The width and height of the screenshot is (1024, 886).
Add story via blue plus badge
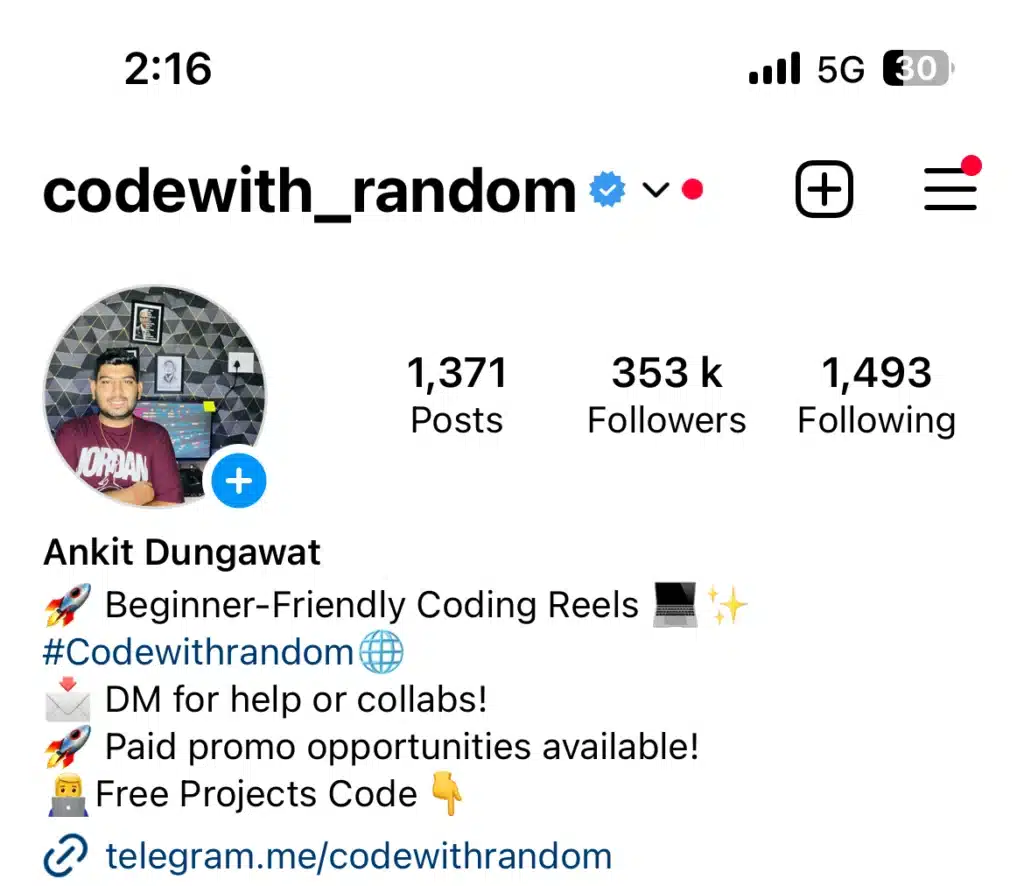click(238, 481)
